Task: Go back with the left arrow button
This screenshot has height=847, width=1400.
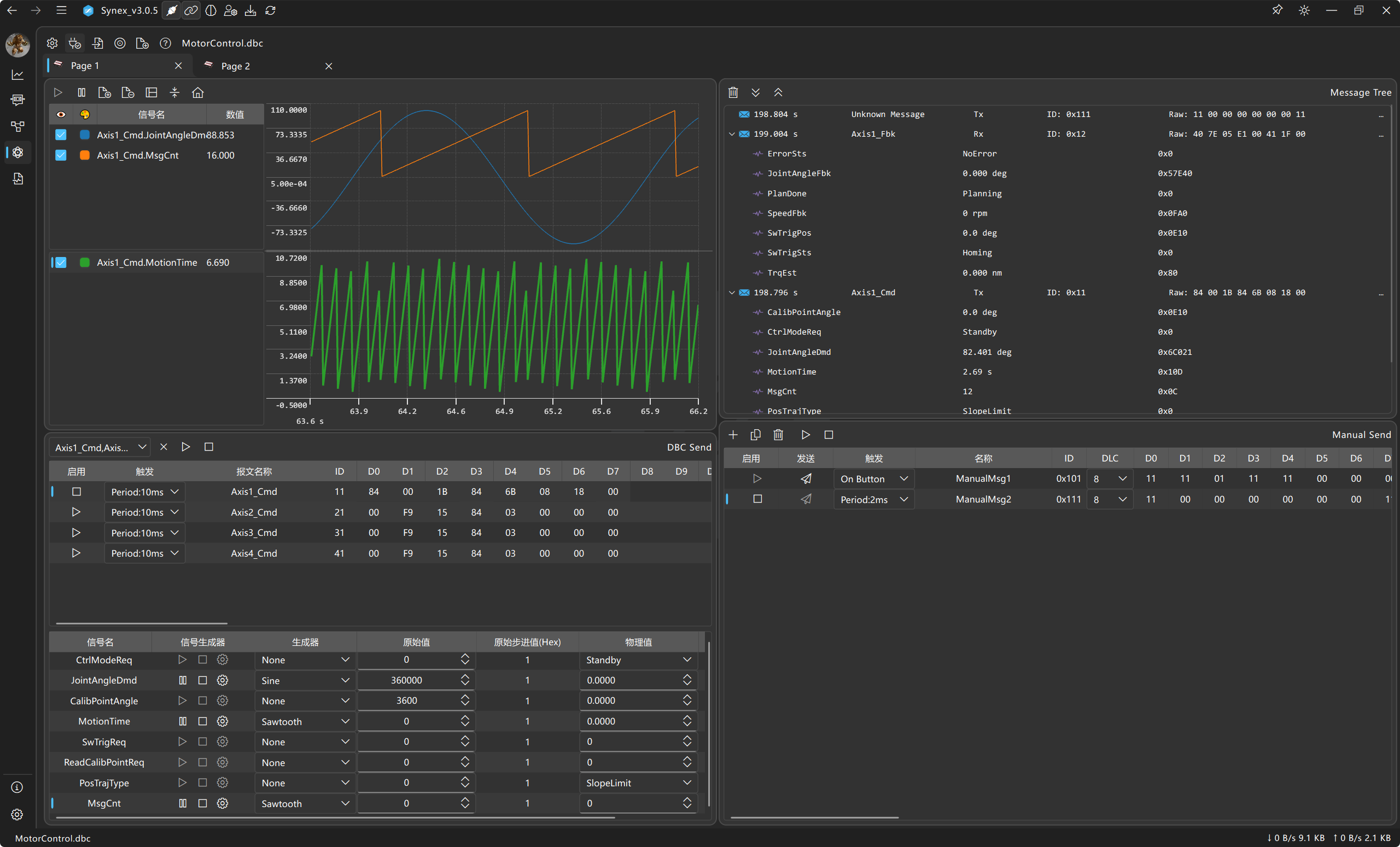Action: [12, 10]
